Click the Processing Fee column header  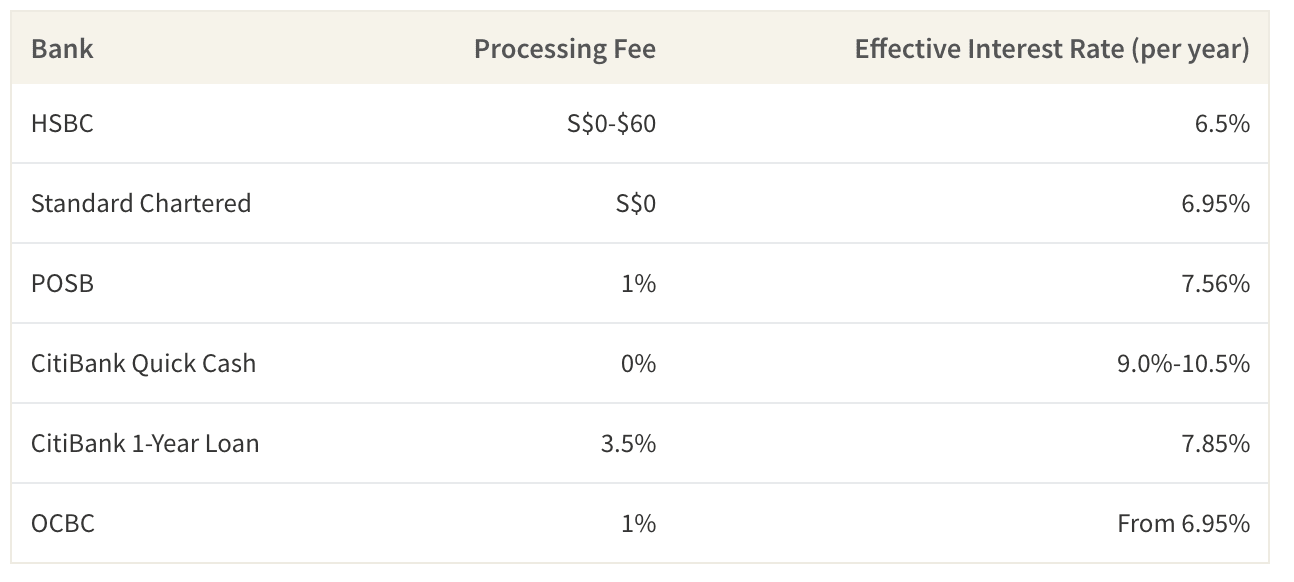pyautogui.click(x=565, y=49)
